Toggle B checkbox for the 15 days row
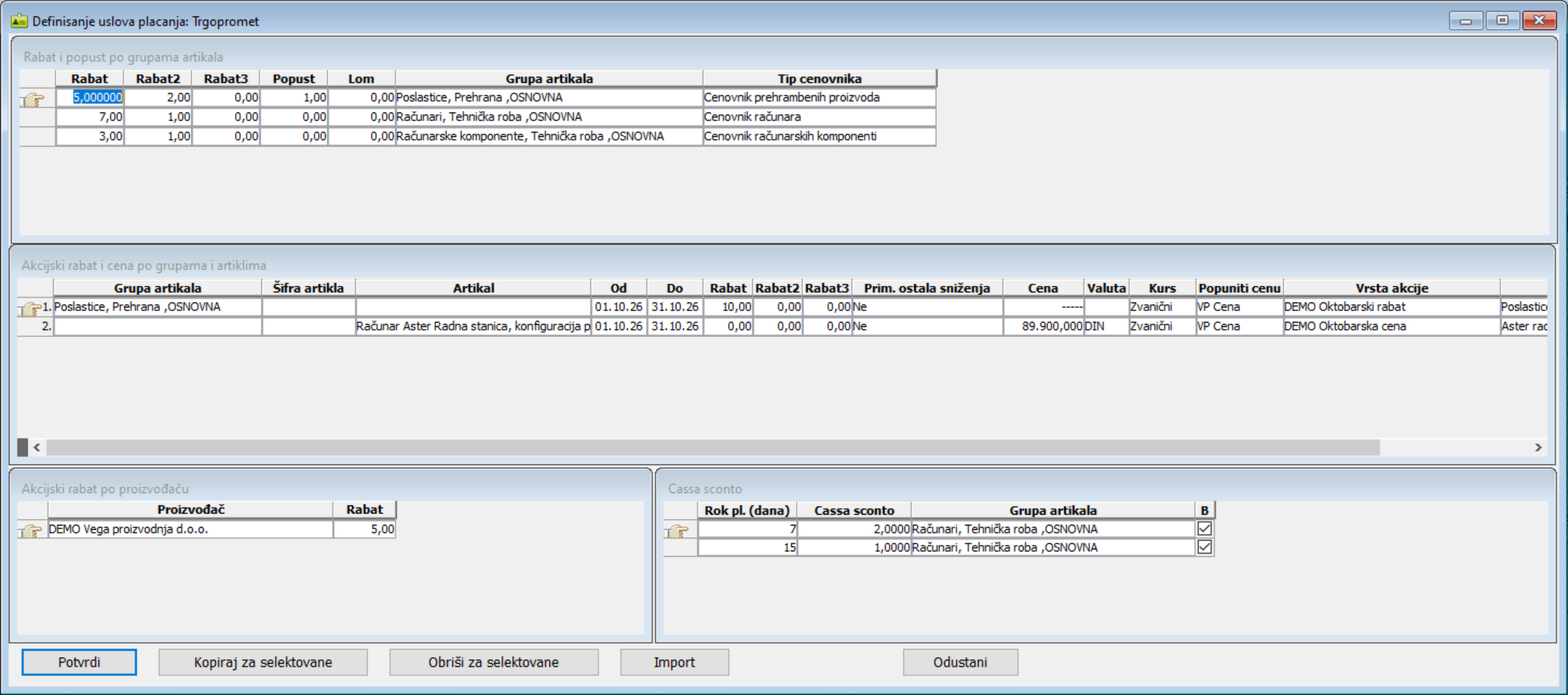The height and width of the screenshot is (695, 1568). click(1204, 547)
